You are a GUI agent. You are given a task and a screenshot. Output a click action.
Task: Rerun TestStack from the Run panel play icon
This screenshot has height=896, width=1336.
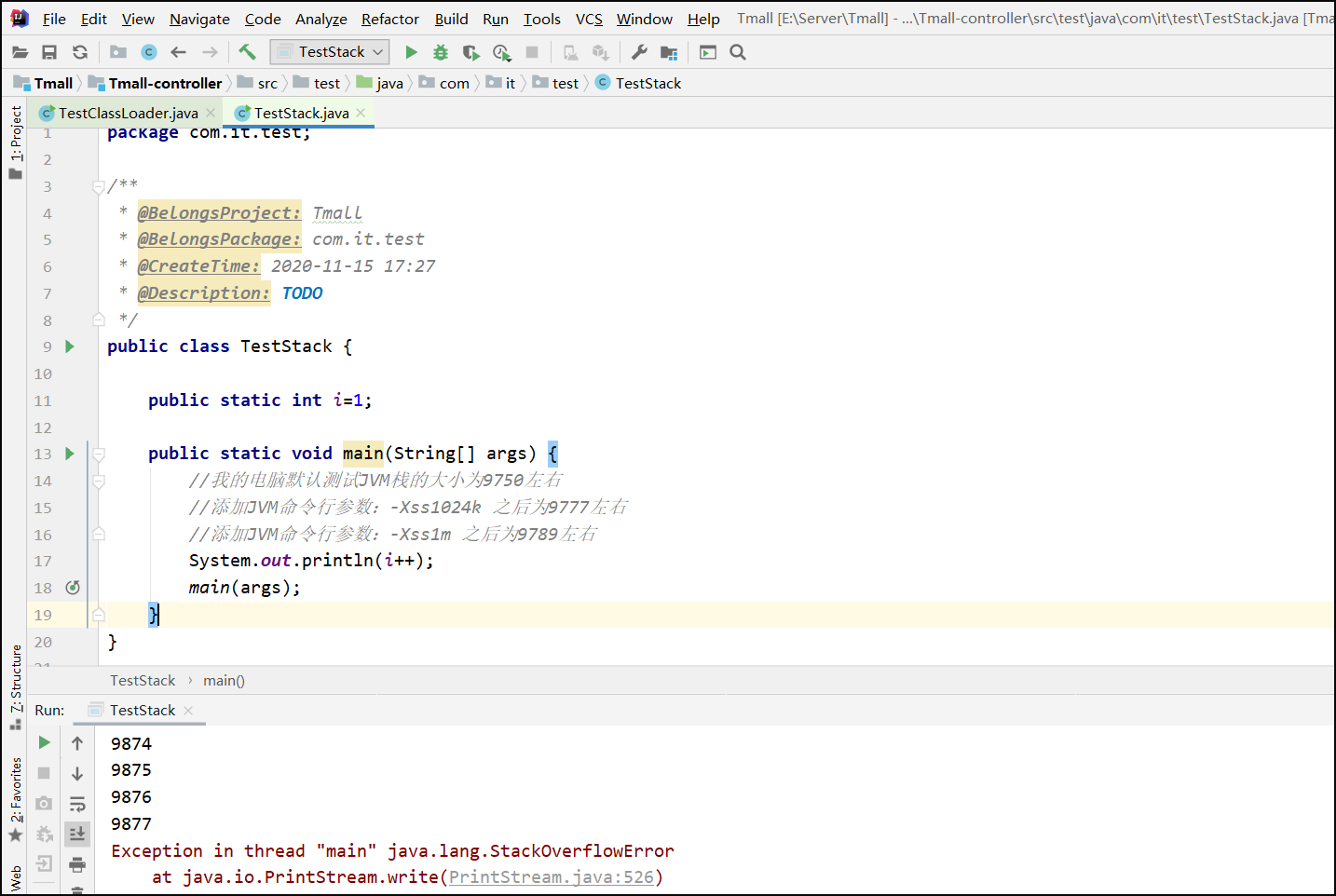pos(44,742)
